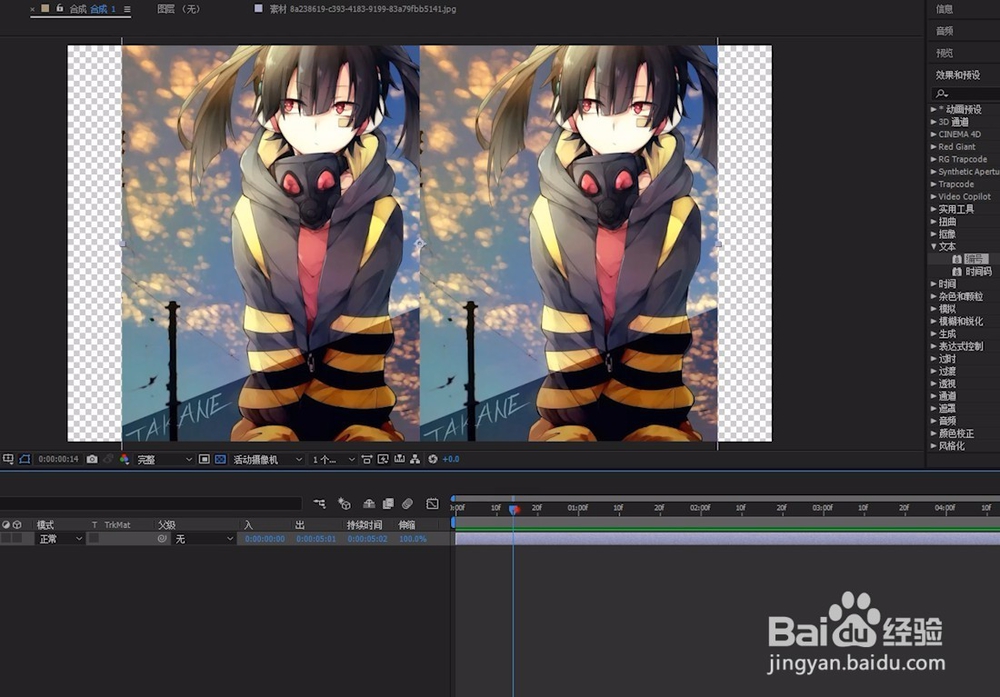The height and width of the screenshot is (697, 1000).
Task: Toggle the frame blending icon
Action: pyautogui.click(x=388, y=504)
